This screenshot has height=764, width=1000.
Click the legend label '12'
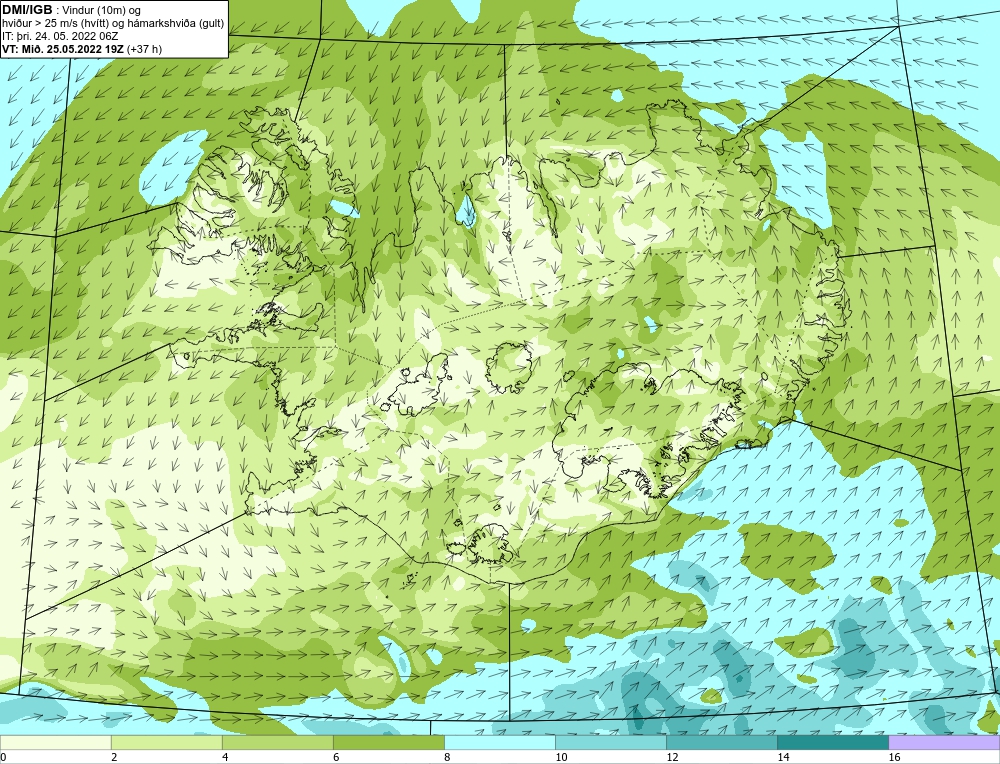tap(672, 757)
